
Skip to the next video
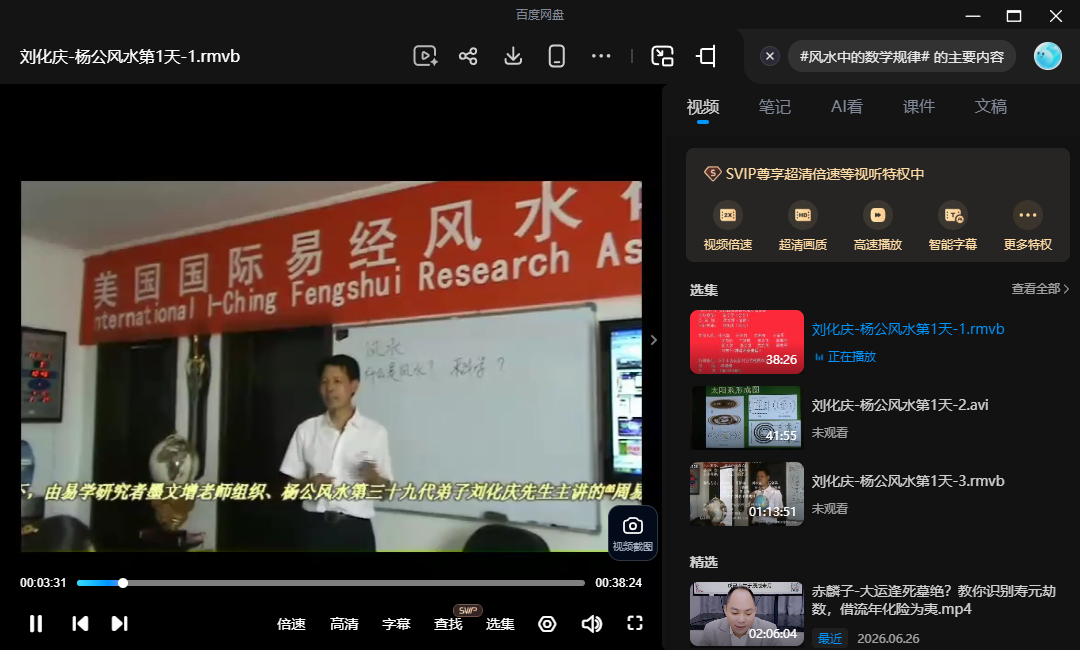[x=119, y=624]
